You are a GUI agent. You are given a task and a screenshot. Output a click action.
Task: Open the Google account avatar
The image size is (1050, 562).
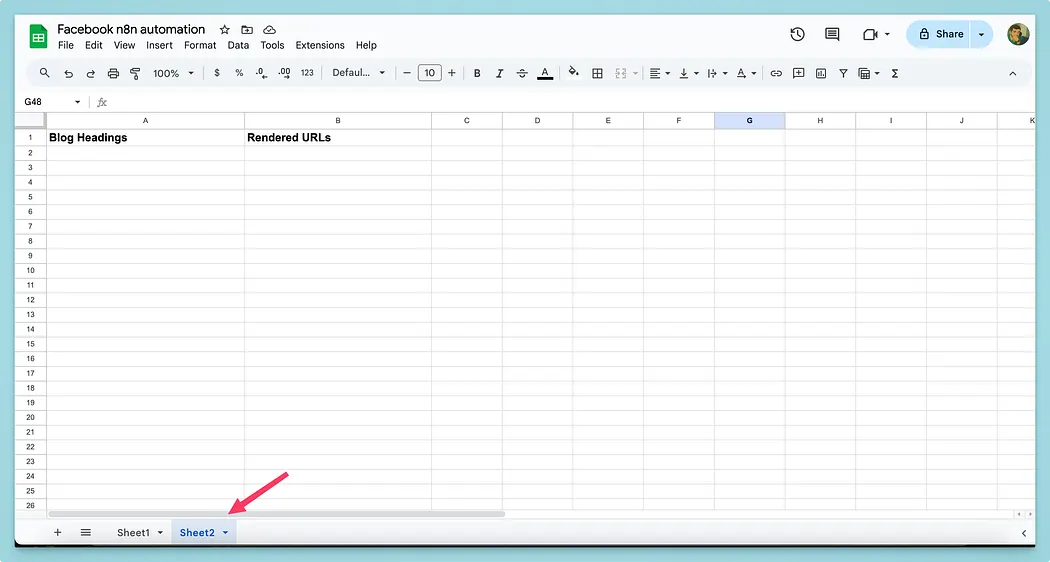click(1018, 34)
